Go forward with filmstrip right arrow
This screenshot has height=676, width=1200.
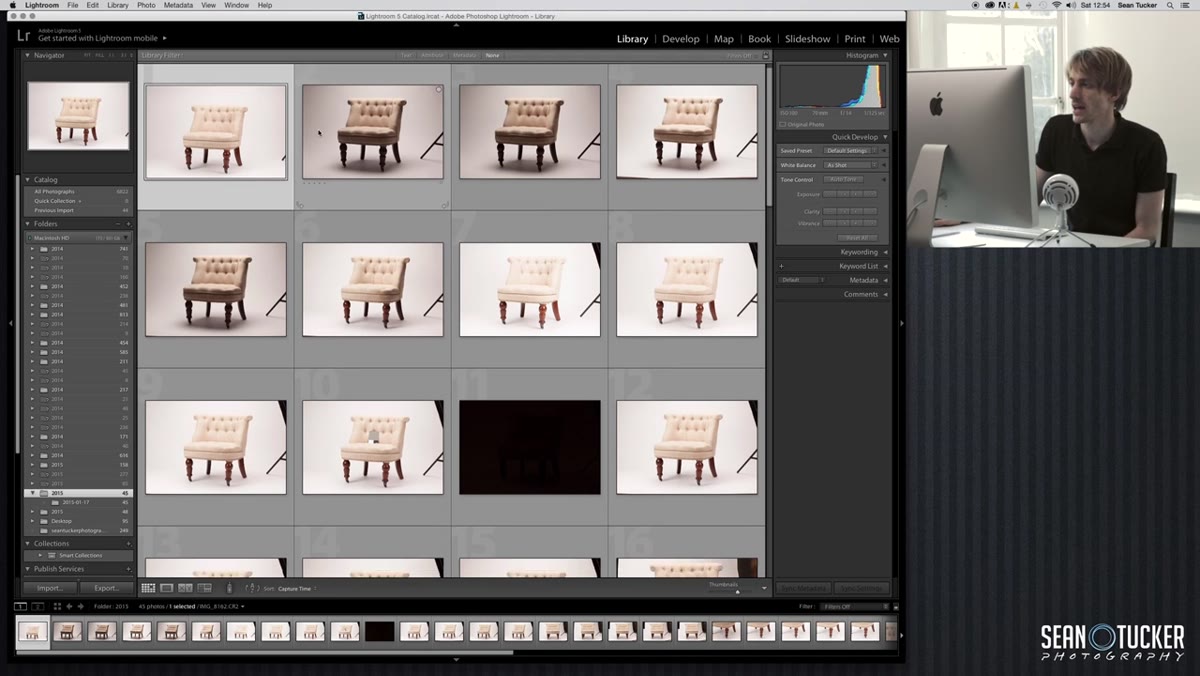(80, 606)
